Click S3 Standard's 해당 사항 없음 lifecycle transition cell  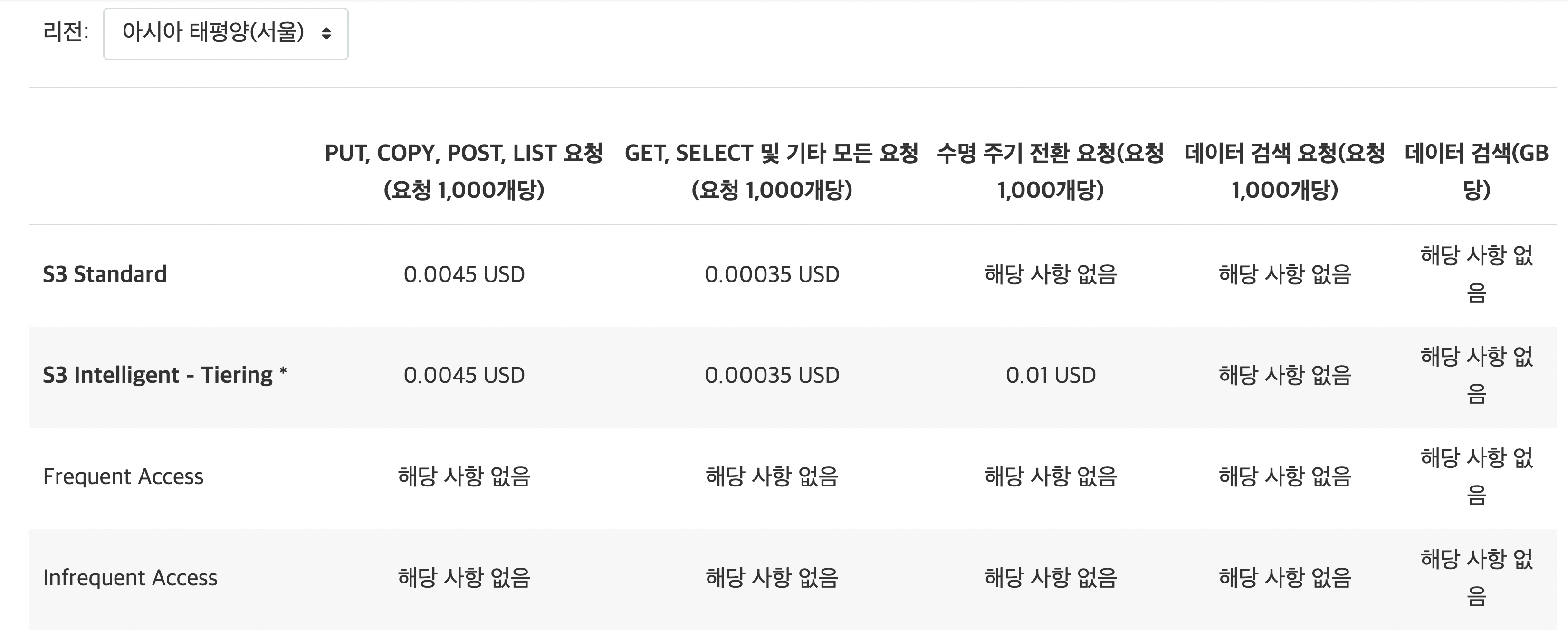1051,274
